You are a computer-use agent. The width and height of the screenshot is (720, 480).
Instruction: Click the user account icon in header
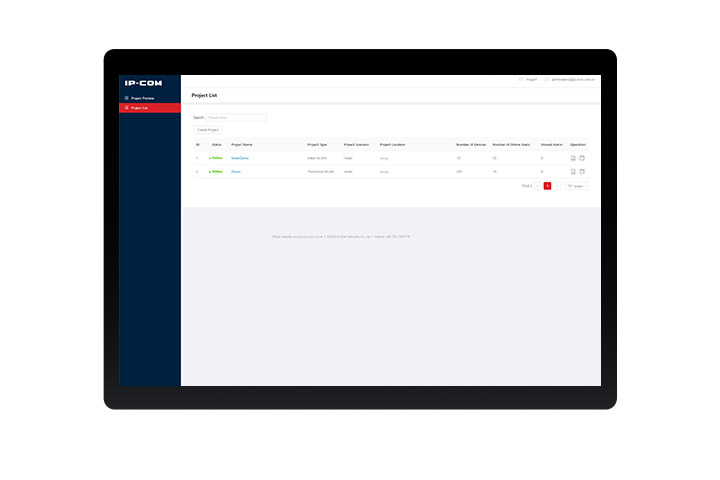coord(547,80)
